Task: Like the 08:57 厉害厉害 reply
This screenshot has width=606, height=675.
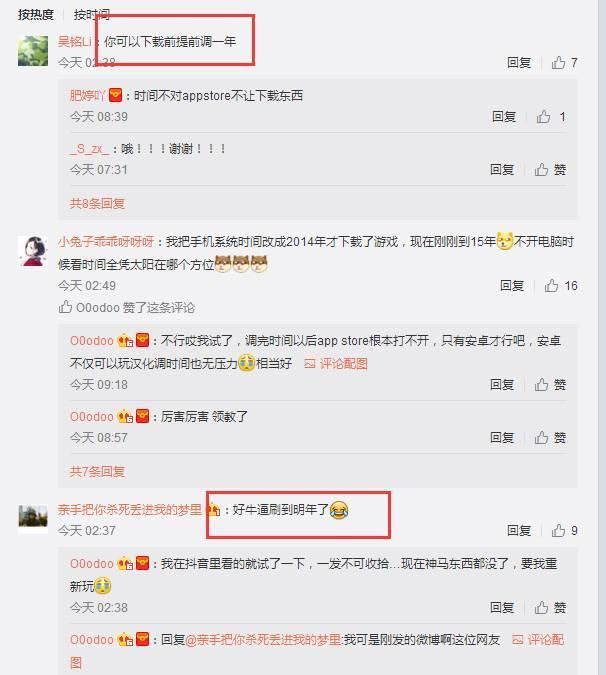Action: [x=550, y=438]
